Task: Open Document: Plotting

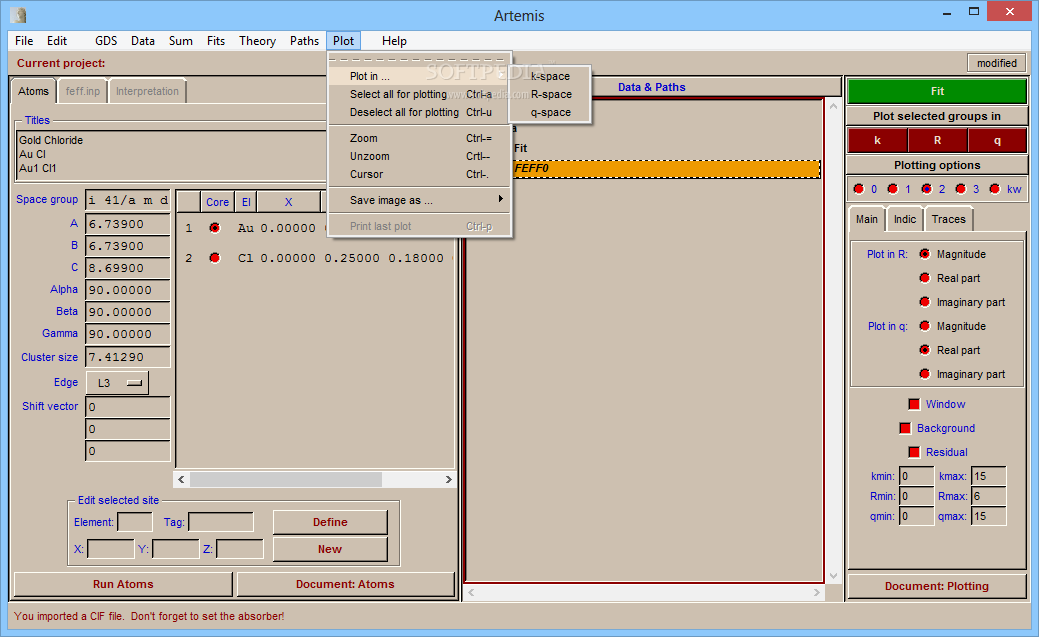Action: click(937, 586)
